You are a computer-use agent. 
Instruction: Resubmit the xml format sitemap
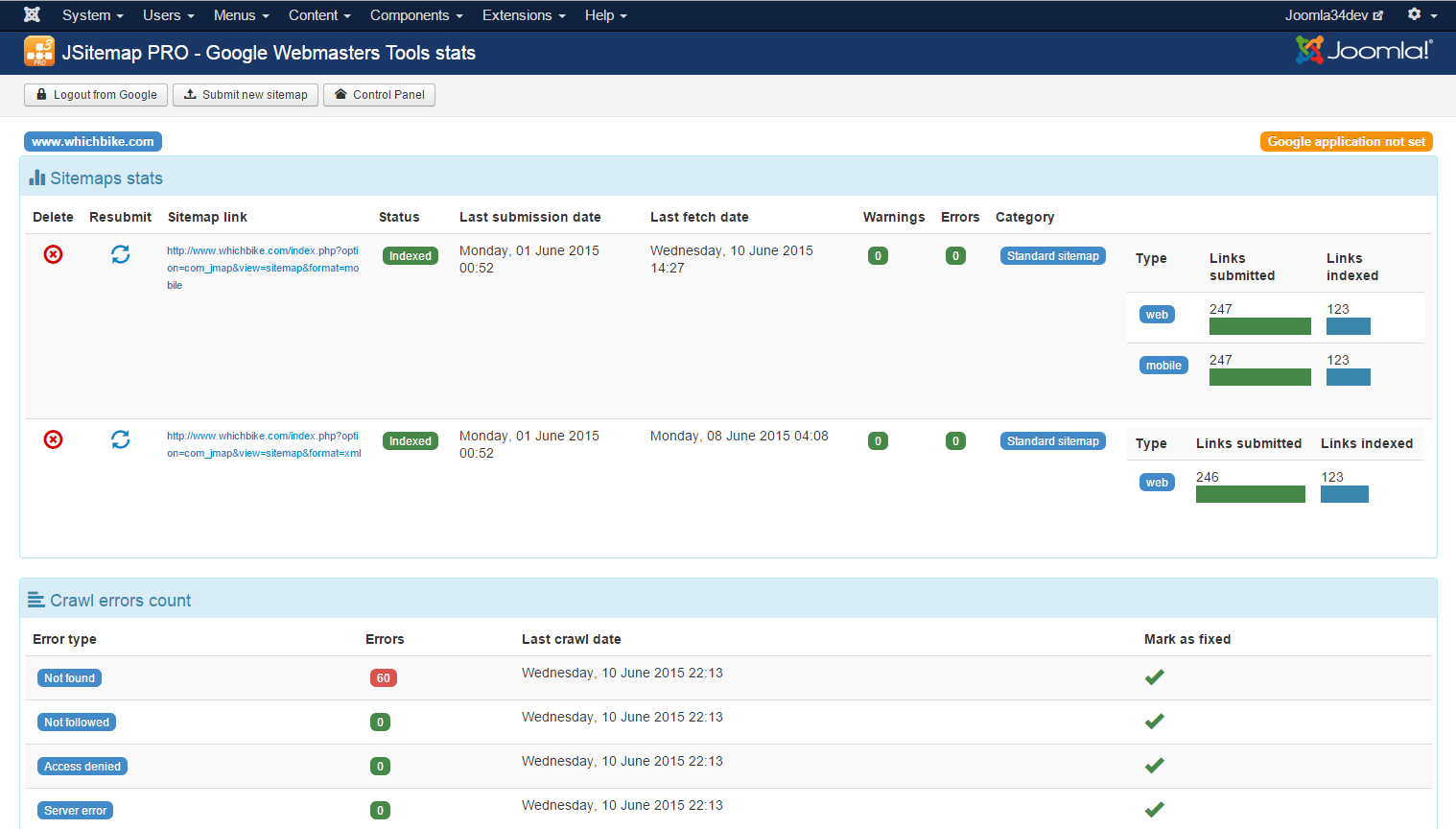pyautogui.click(x=120, y=439)
